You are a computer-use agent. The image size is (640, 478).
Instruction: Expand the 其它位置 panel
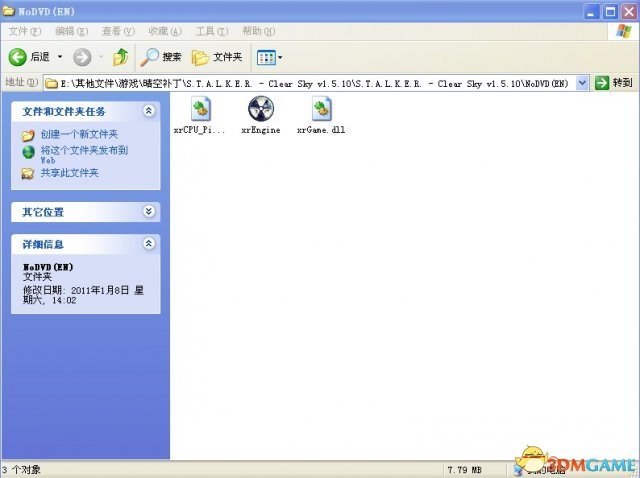(149, 211)
